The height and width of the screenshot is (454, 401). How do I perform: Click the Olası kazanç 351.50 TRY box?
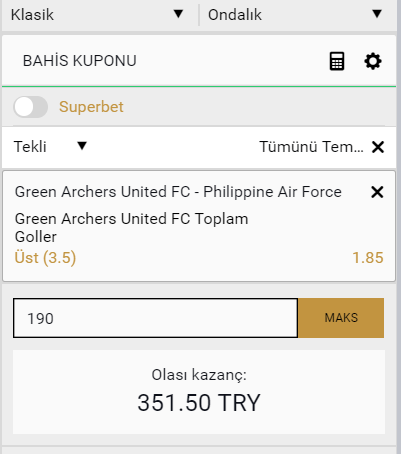pos(199,392)
